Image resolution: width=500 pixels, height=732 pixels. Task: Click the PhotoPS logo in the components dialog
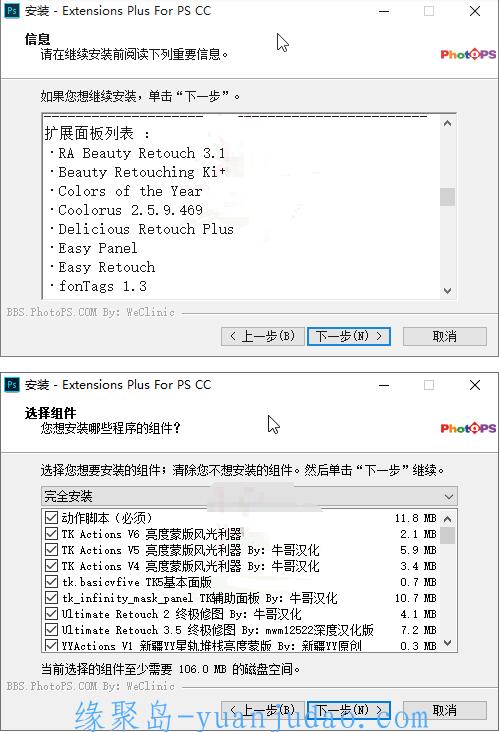468,428
